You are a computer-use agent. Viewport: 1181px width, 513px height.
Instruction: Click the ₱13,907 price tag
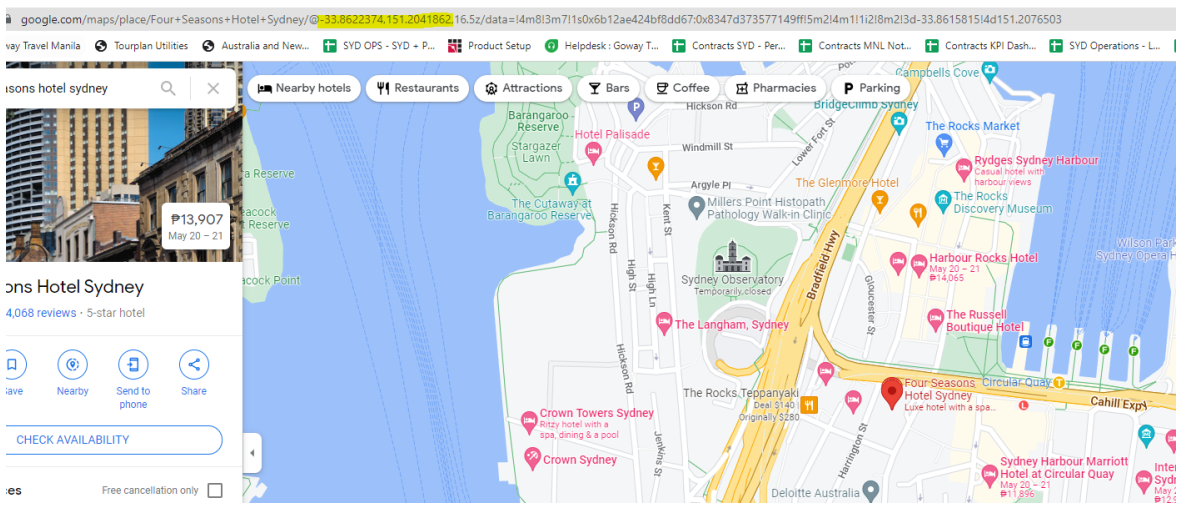click(x=196, y=226)
